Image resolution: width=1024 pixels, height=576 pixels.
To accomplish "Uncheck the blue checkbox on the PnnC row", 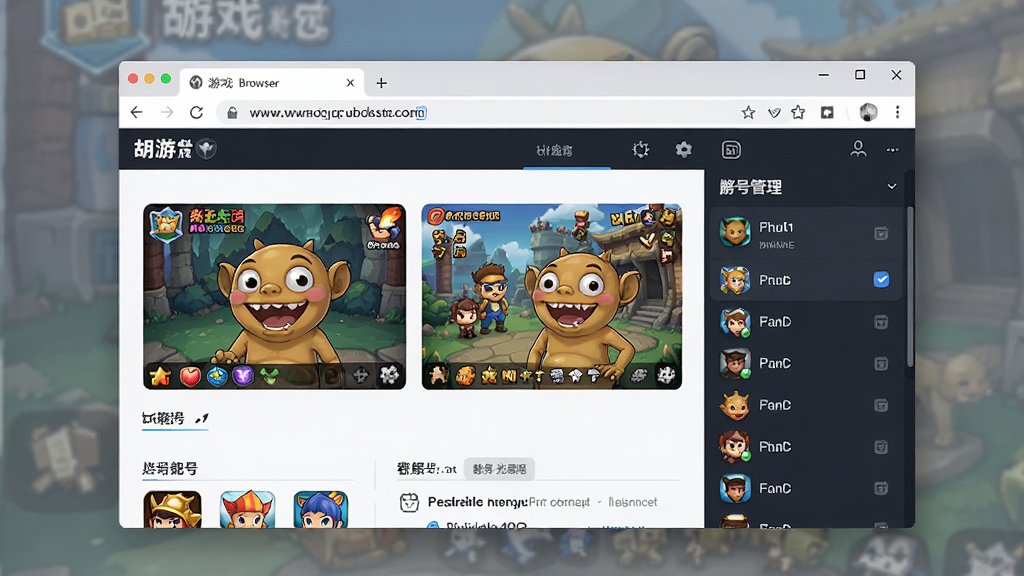I will point(881,280).
